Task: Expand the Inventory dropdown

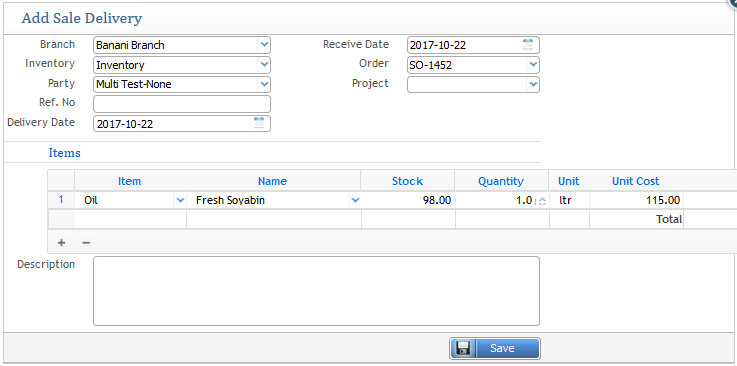Action: click(x=264, y=65)
